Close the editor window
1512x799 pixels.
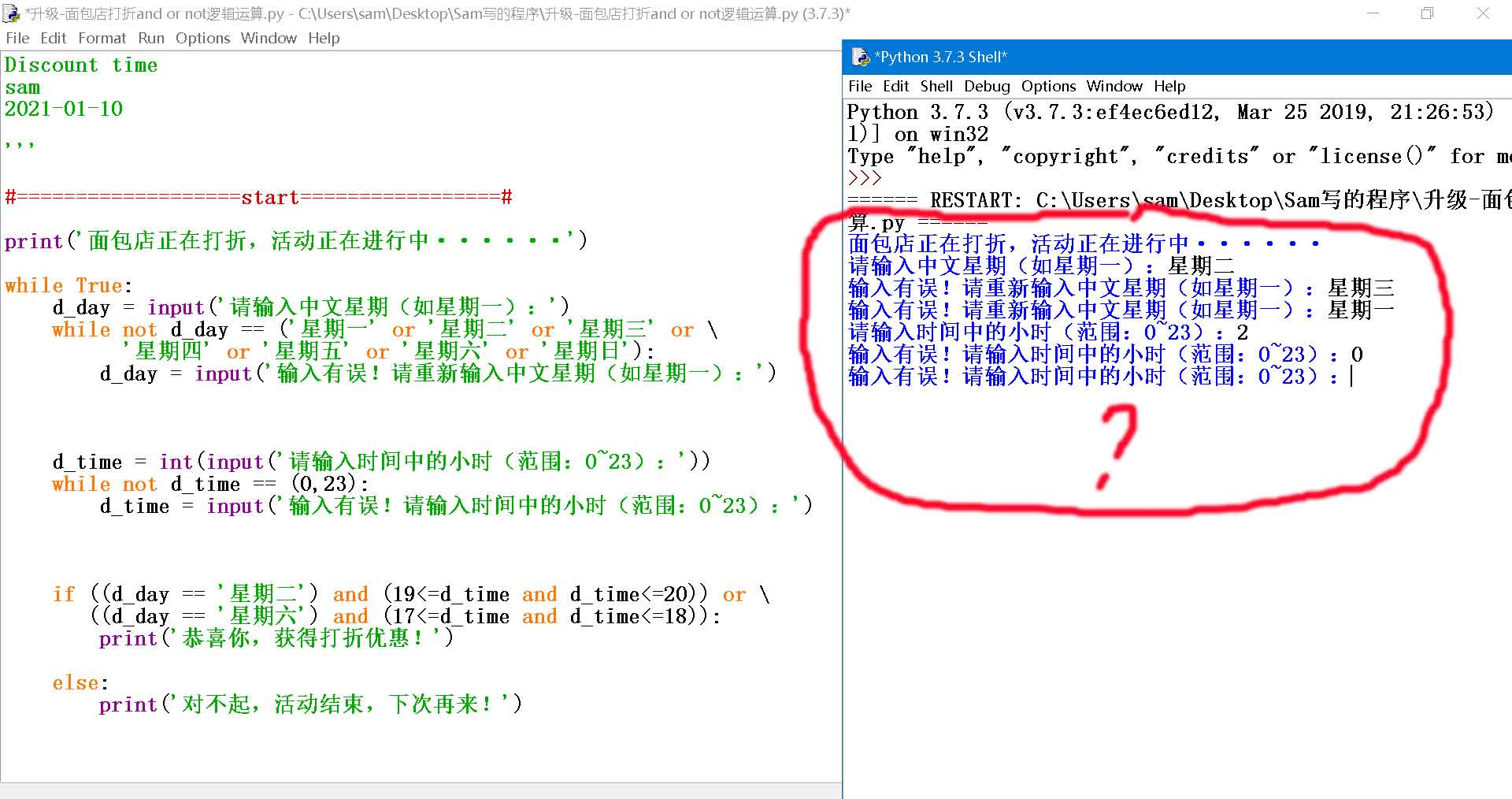point(1483,13)
